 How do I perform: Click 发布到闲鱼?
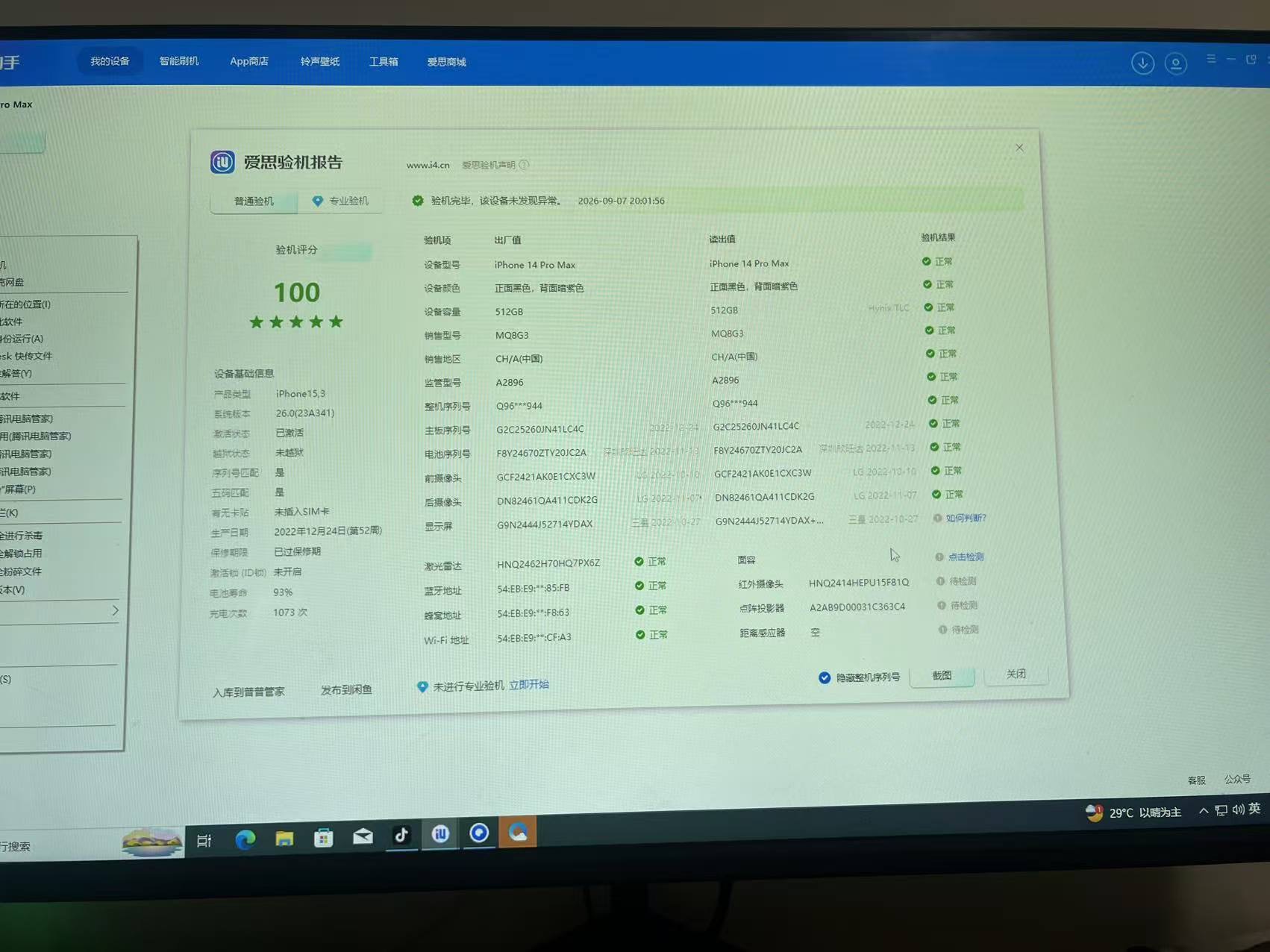(346, 690)
